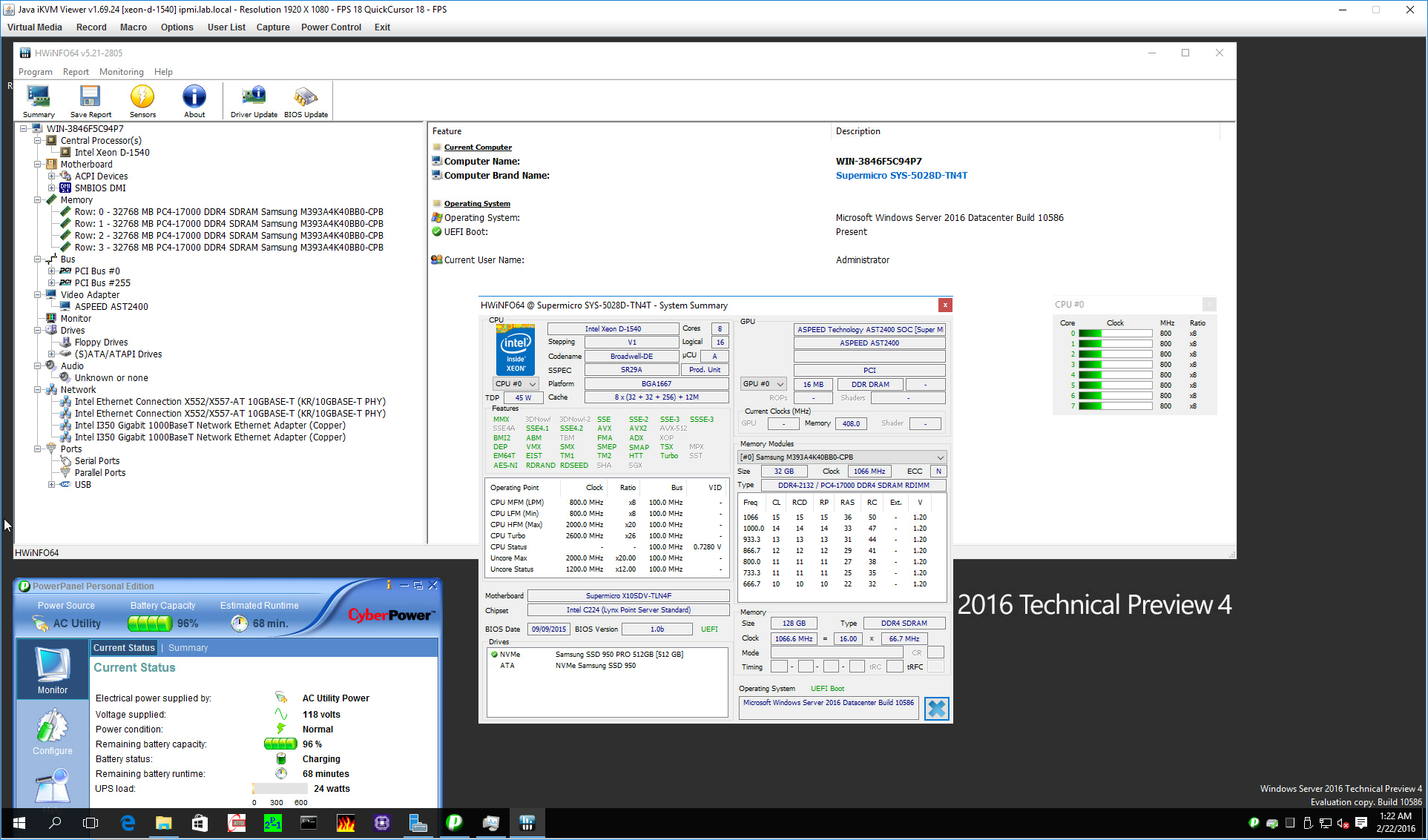Open the CPU #0 selector dropdown
Viewport: 1428px width, 840px height.
pos(516,383)
